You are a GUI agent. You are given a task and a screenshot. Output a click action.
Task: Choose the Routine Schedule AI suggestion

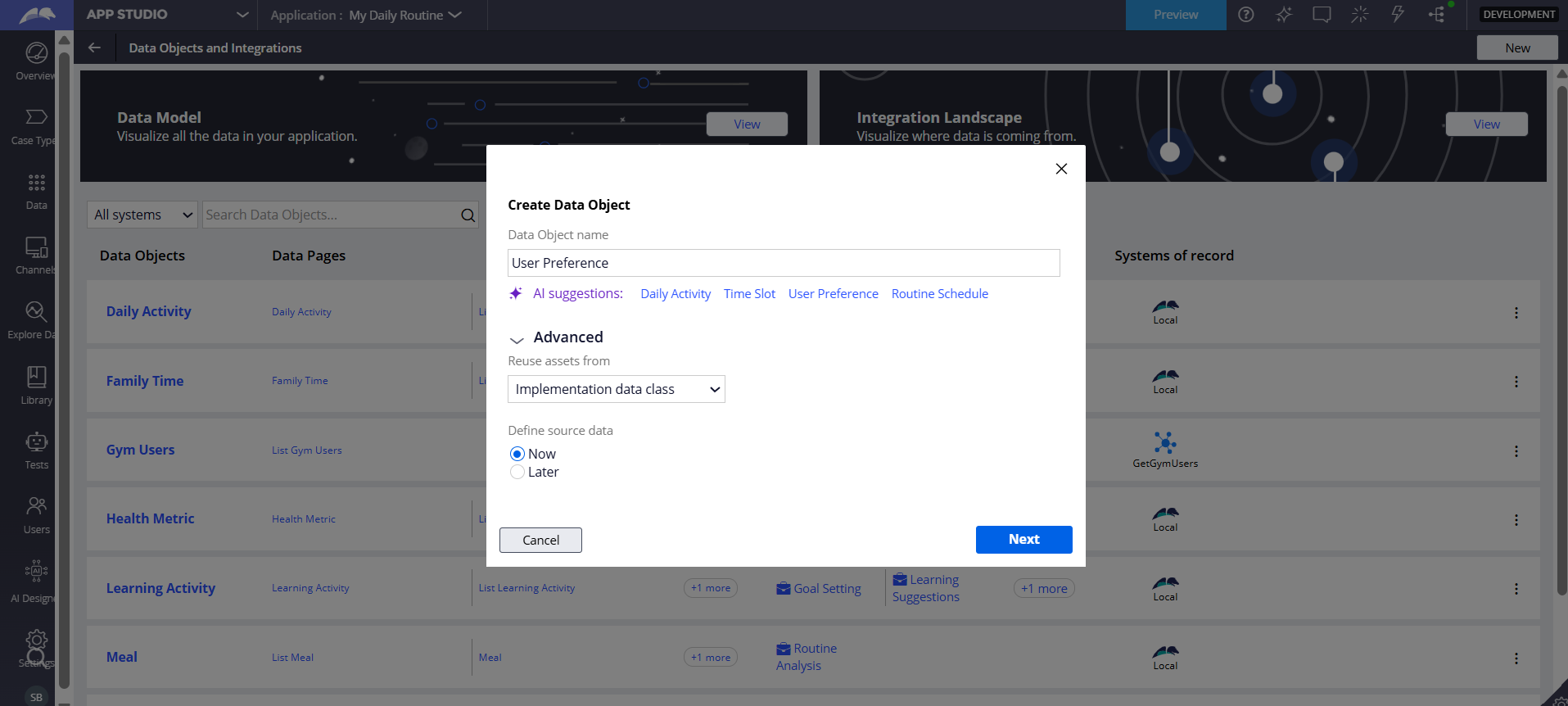(939, 294)
